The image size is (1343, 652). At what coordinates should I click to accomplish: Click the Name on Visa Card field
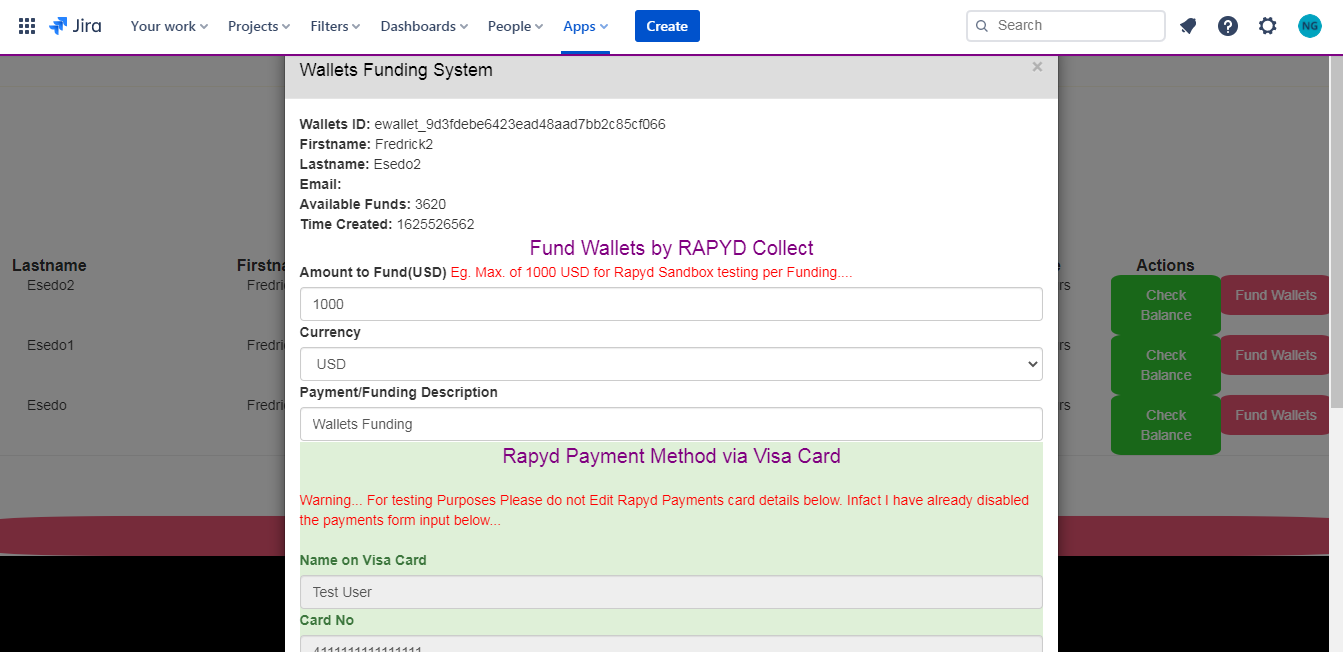tap(671, 592)
